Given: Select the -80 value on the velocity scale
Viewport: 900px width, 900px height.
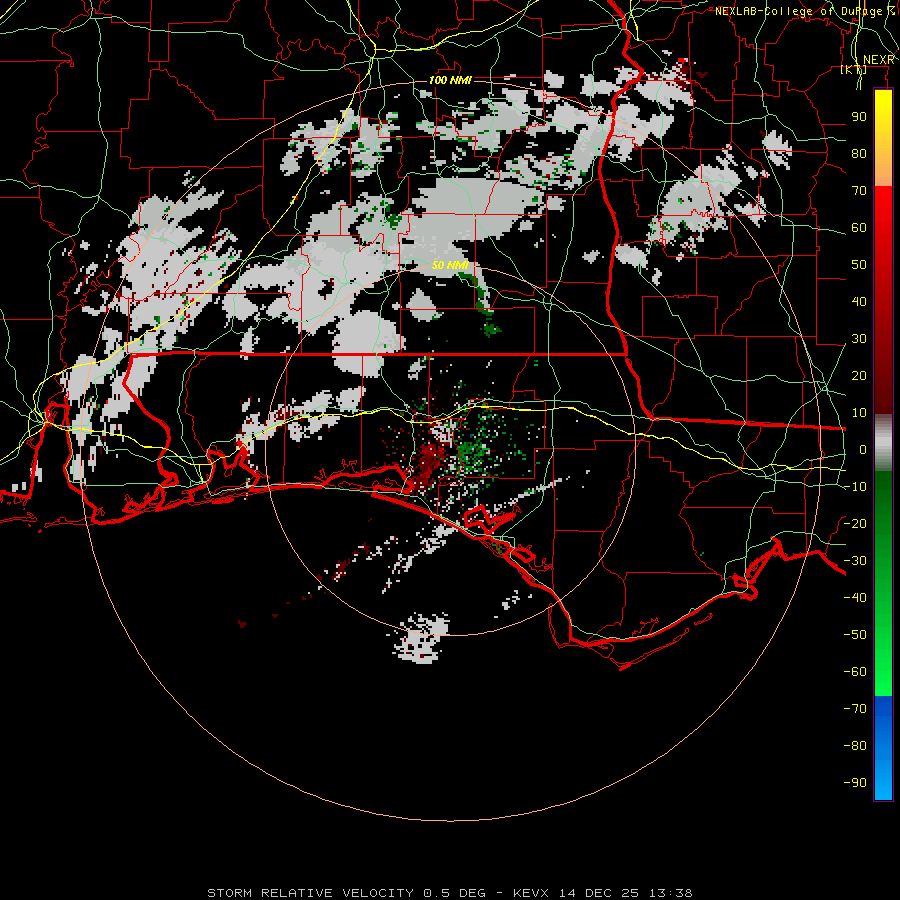Looking at the screenshot, I should coord(855,746).
